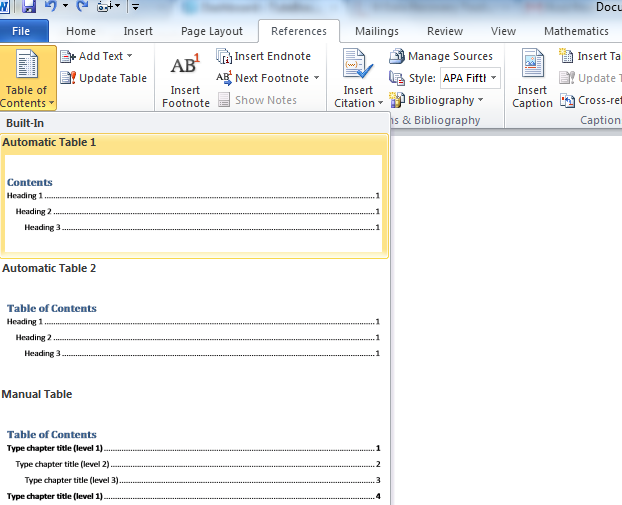This screenshot has height=505, width=622.
Task: Open the citation Style combo box
Action: (470, 78)
